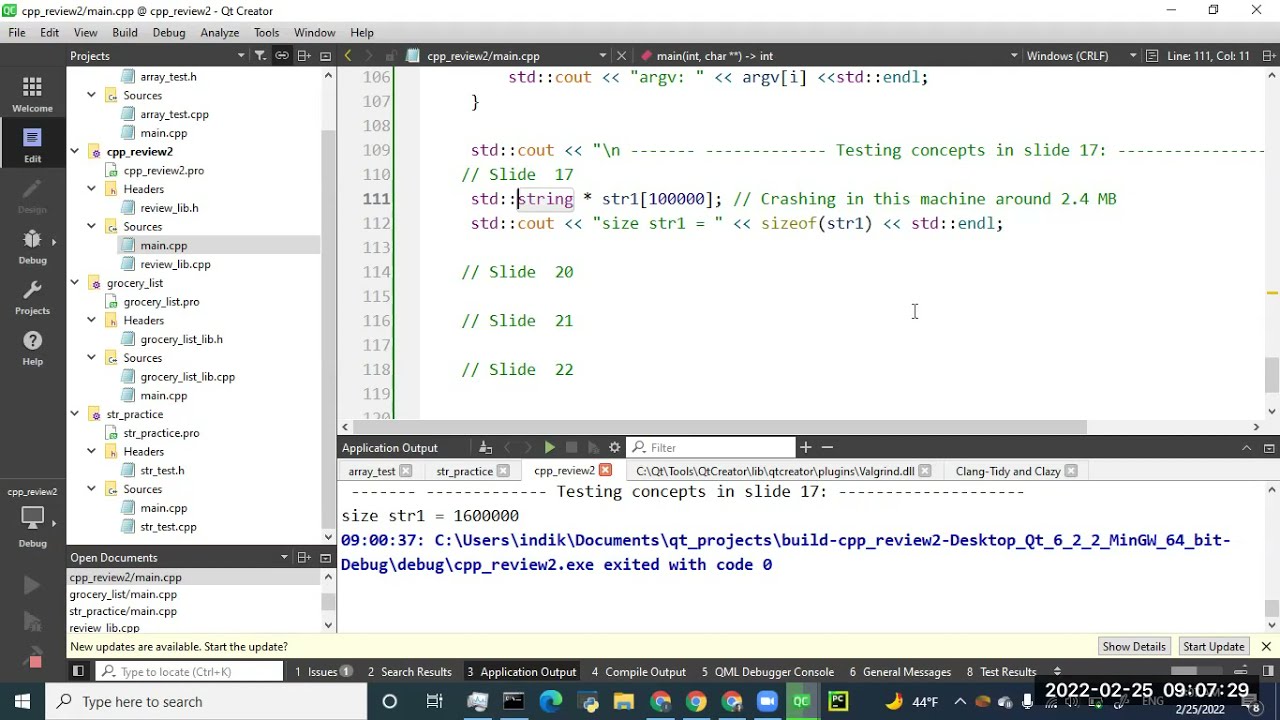Collapse Sources under grocery_list
Image resolution: width=1280 pixels, height=720 pixels.
coord(91,358)
